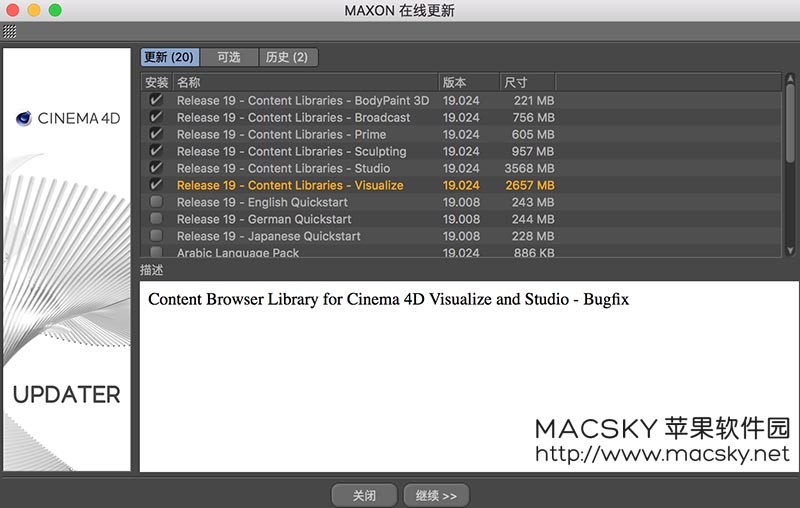The image size is (800, 508).
Task: Open the 历史 (2) tab
Action: click(x=288, y=57)
